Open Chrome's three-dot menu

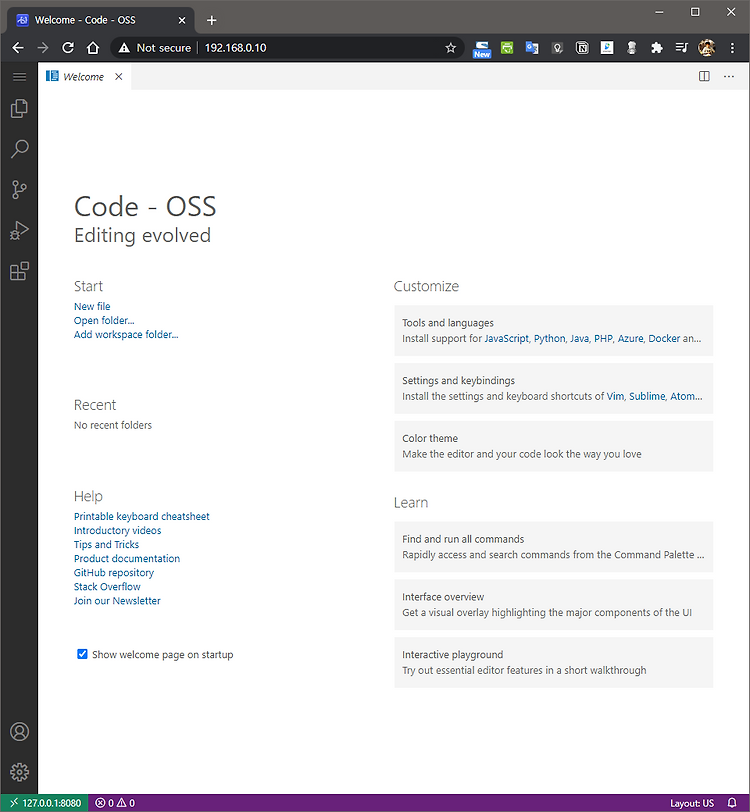732,48
